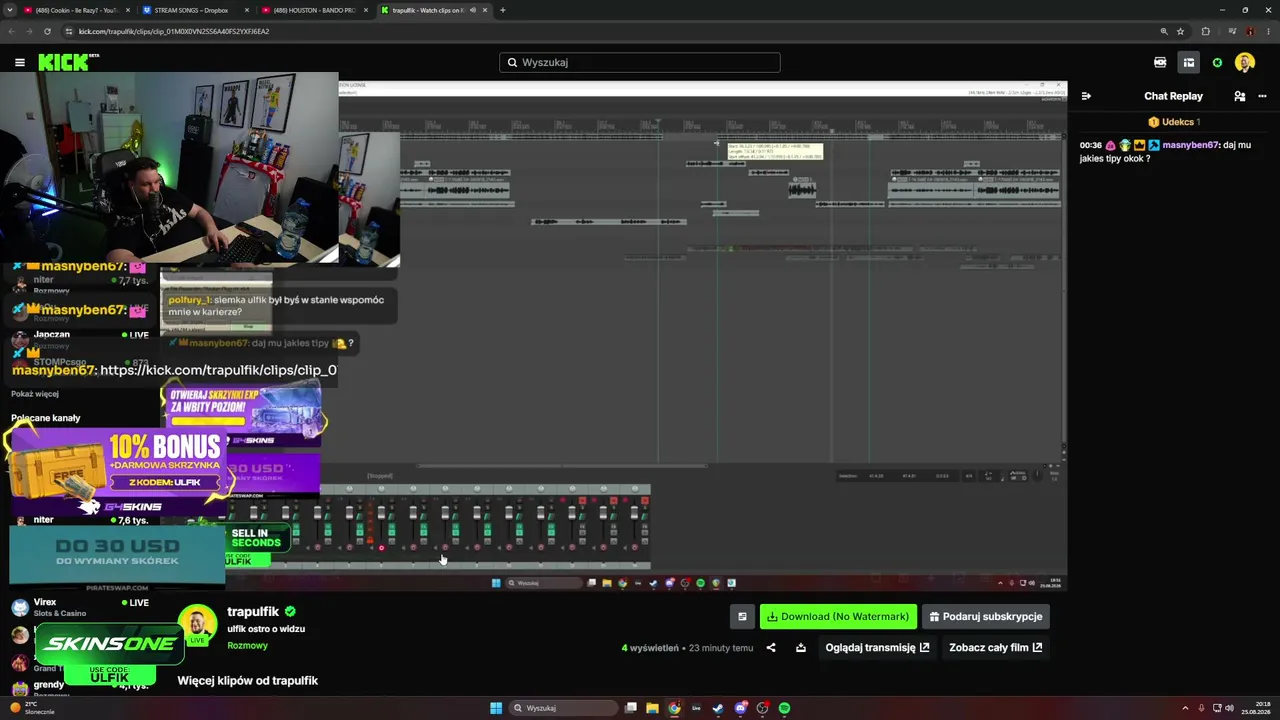Close the STREAM SONGS Dropbox tab
This screenshot has height=720, width=1280.
[x=245, y=10]
